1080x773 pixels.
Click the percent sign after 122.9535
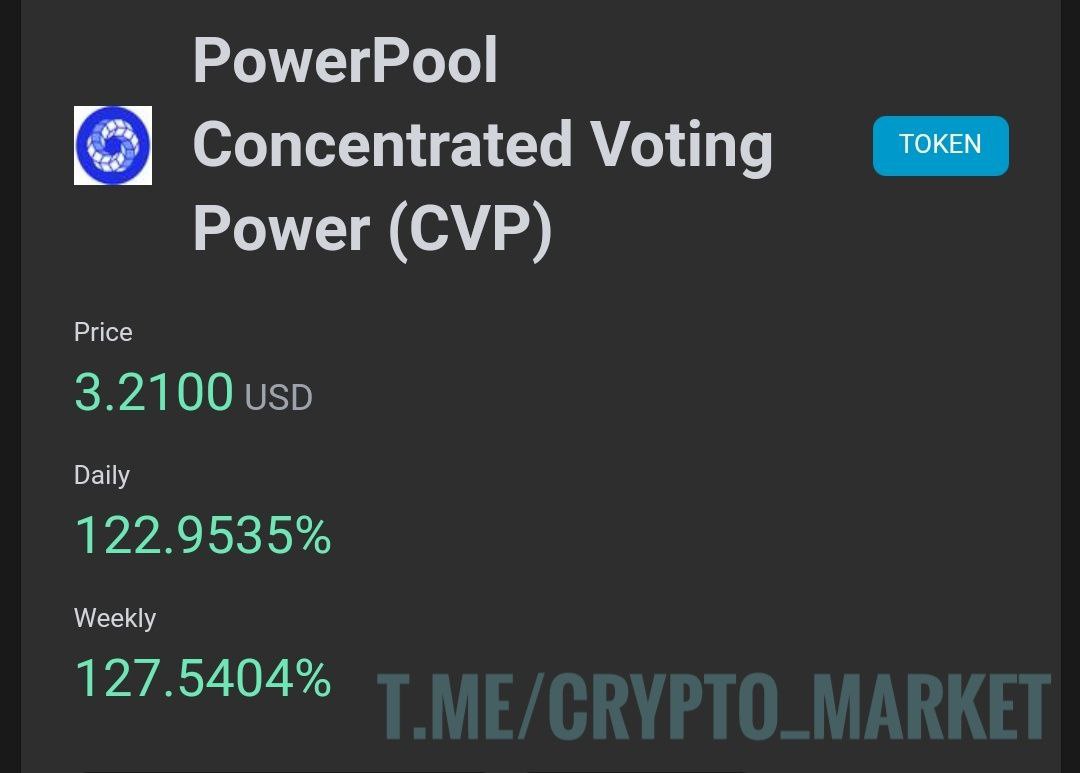coord(311,536)
